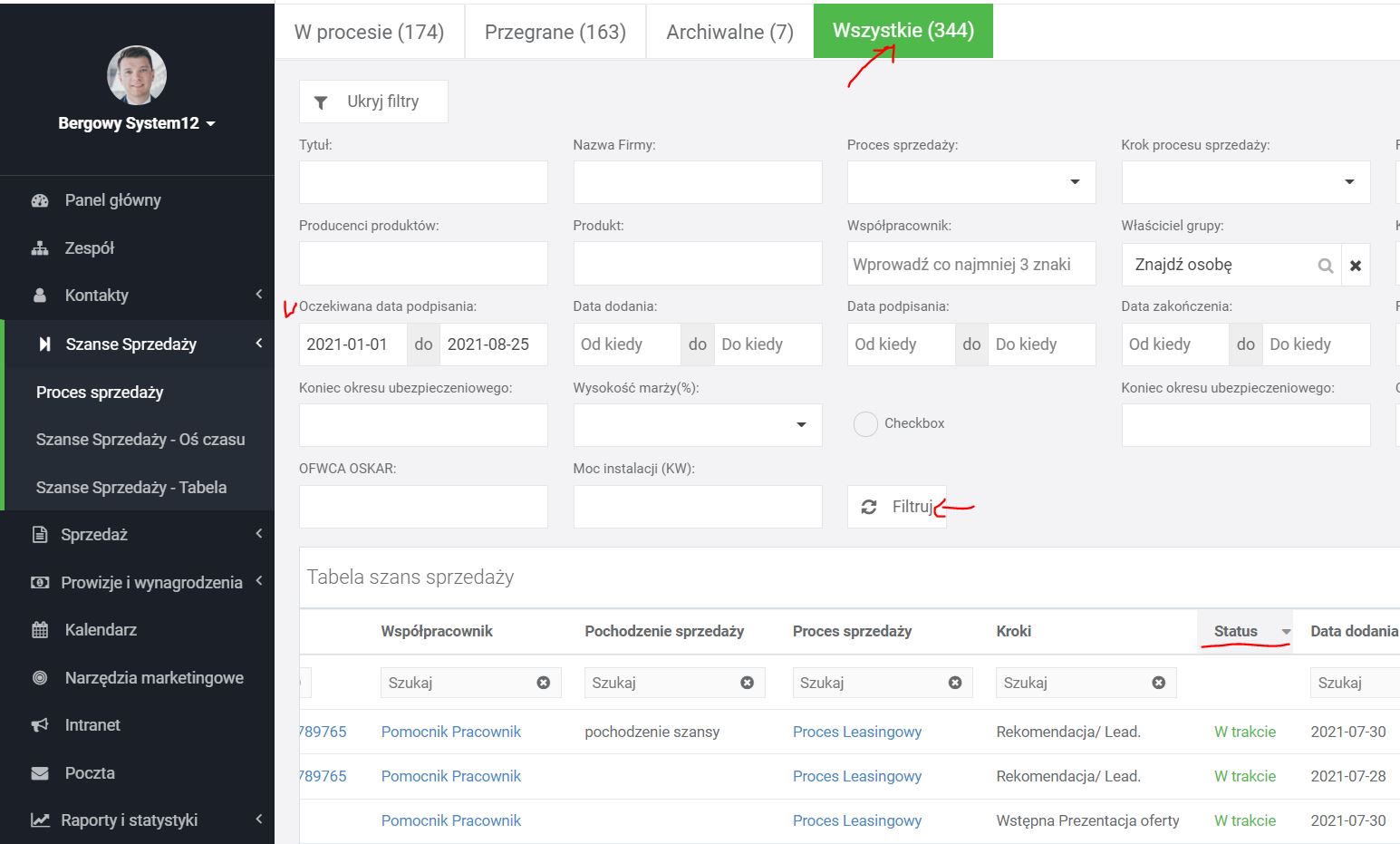Click the Narzędzia marketingowe target icon
The width and height of the screenshot is (1400, 844).
coord(40,678)
